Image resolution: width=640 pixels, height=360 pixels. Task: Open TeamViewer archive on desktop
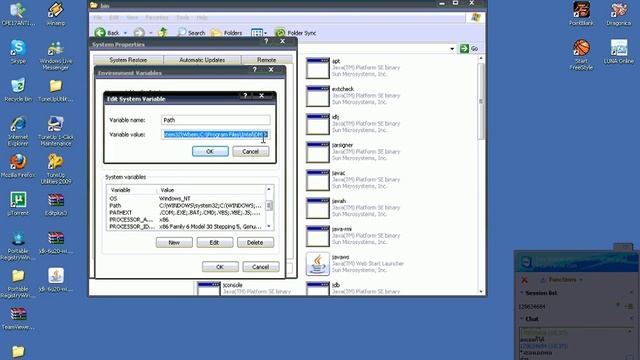18,318
